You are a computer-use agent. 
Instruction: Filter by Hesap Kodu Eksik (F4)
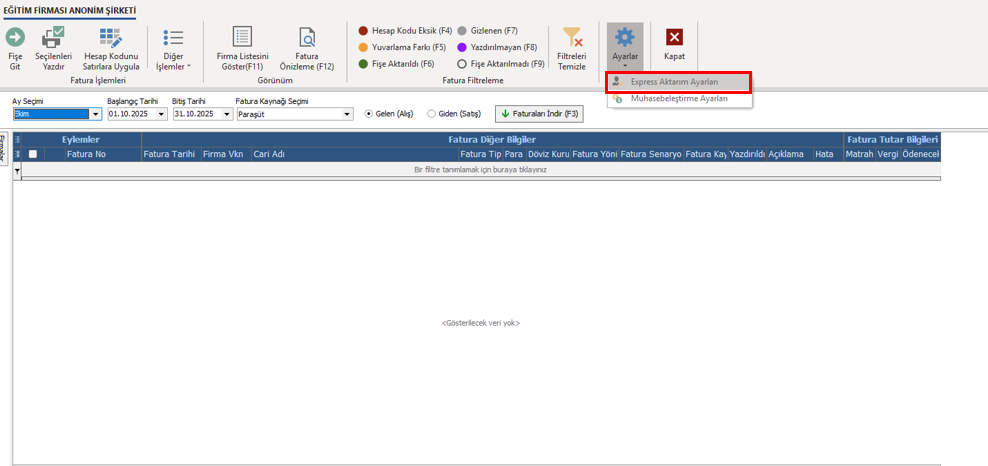[405, 30]
